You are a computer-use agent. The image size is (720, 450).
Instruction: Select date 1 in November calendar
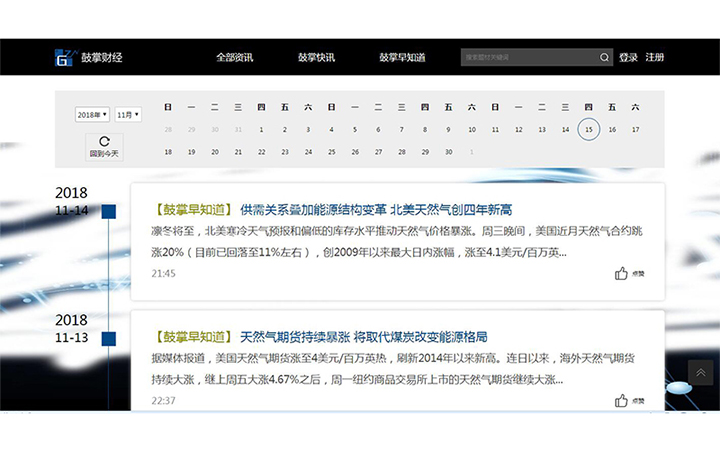pos(261,129)
